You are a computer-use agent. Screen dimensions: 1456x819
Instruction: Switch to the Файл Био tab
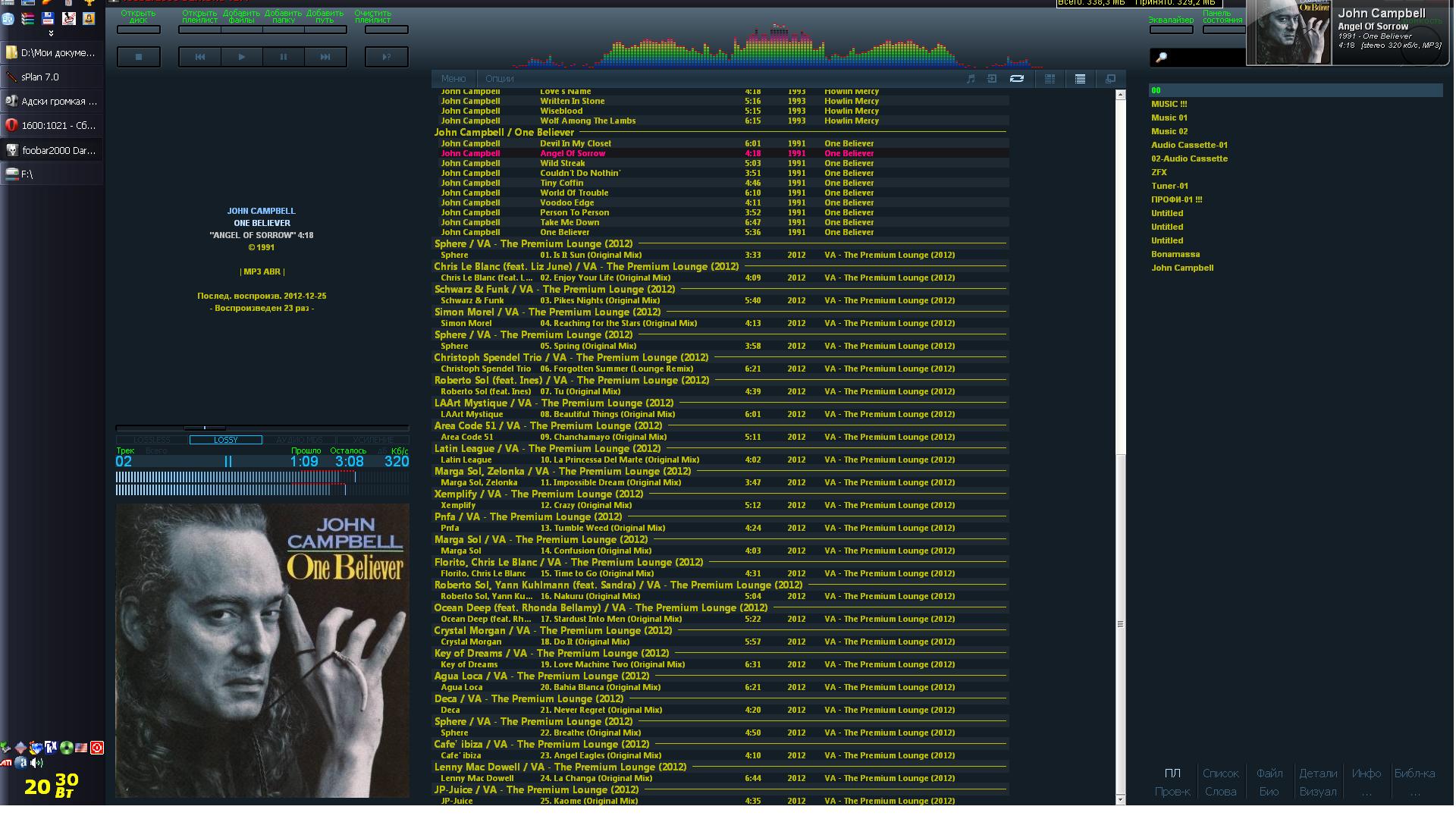[x=1269, y=783]
